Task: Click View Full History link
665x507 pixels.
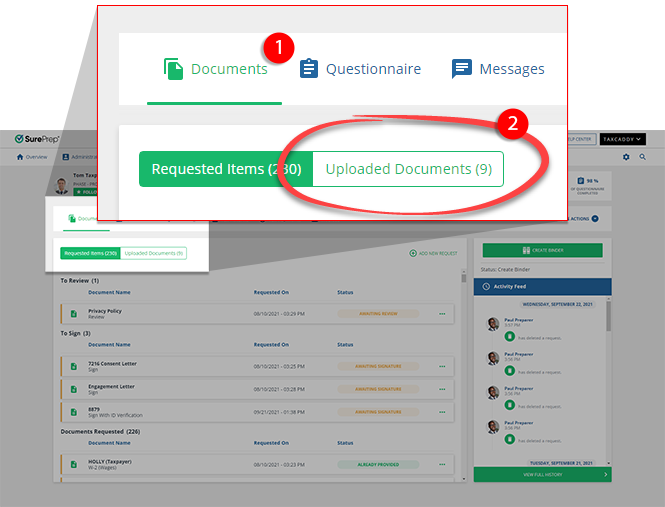Action: (x=542, y=474)
